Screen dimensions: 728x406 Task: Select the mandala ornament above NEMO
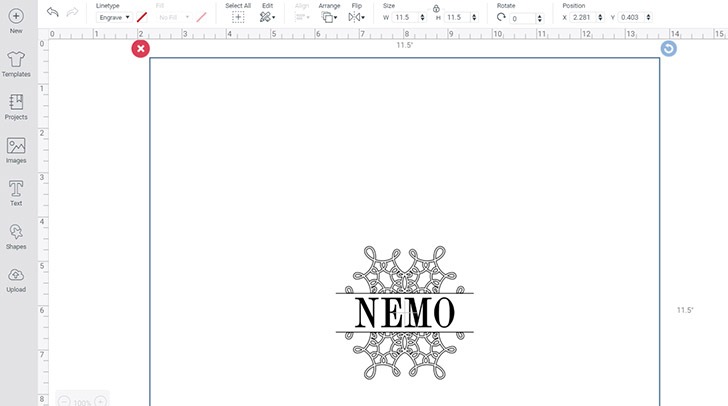point(404,269)
